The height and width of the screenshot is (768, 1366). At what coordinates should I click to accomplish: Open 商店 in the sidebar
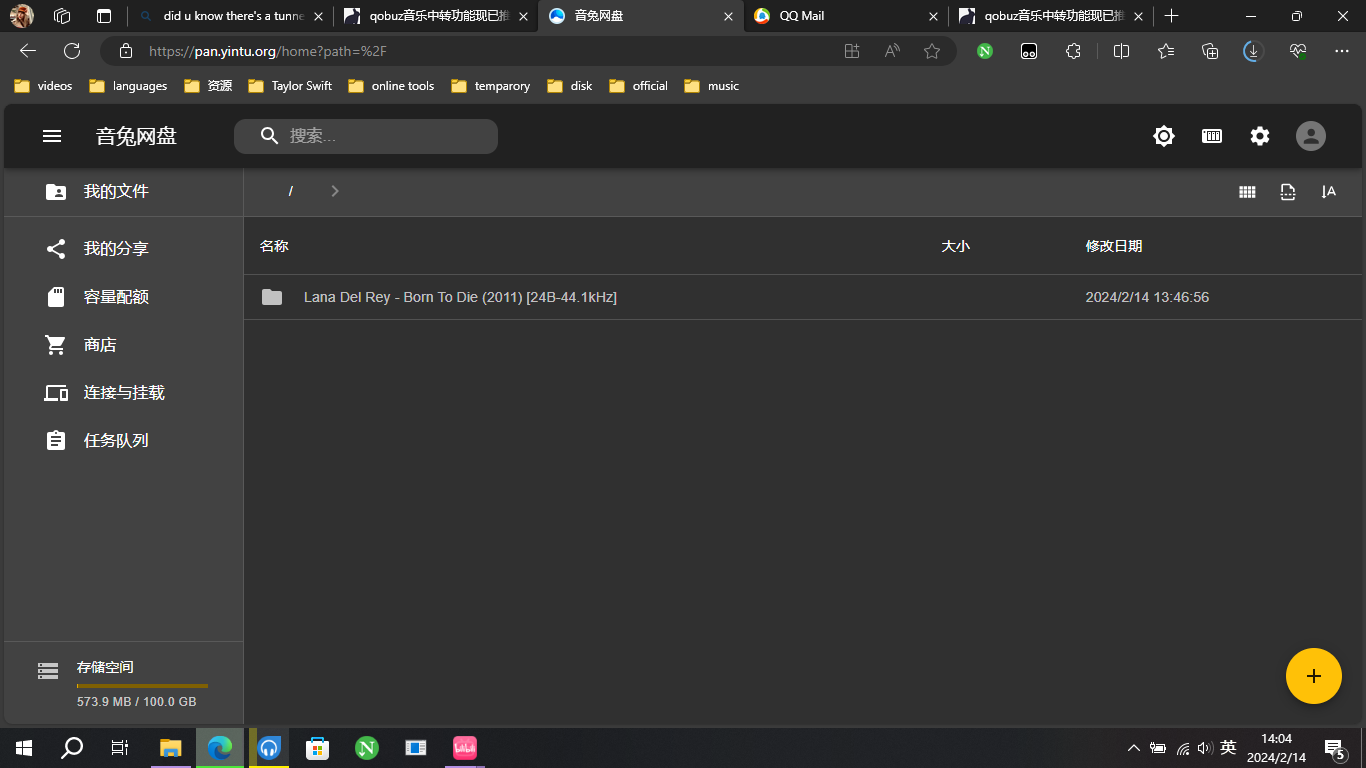[x=124, y=345]
